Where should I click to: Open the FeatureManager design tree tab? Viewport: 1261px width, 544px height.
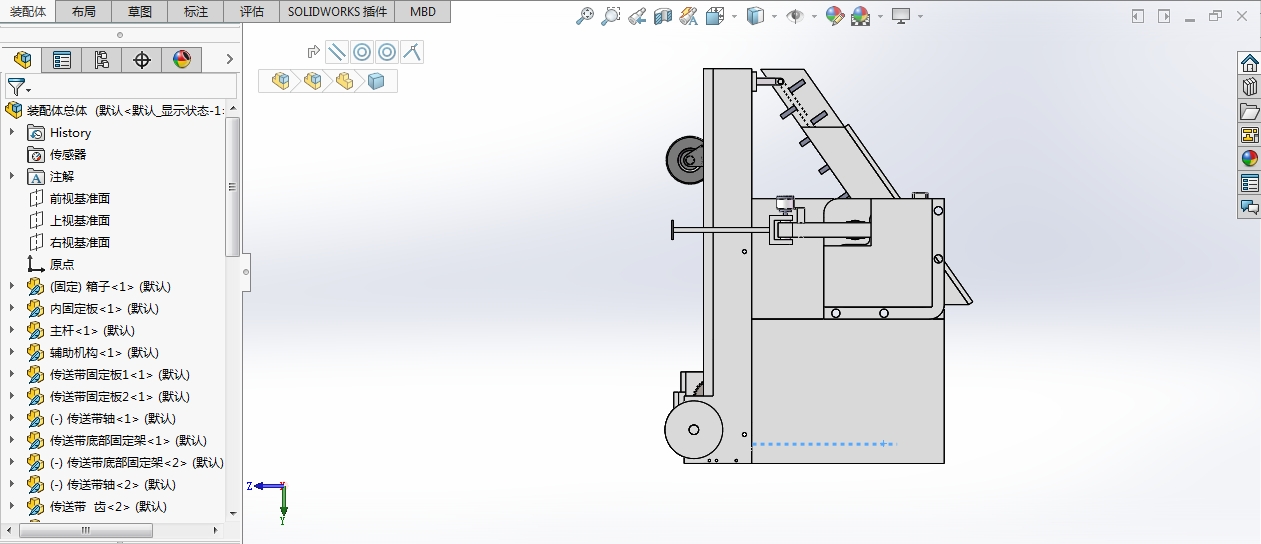click(22, 60)
